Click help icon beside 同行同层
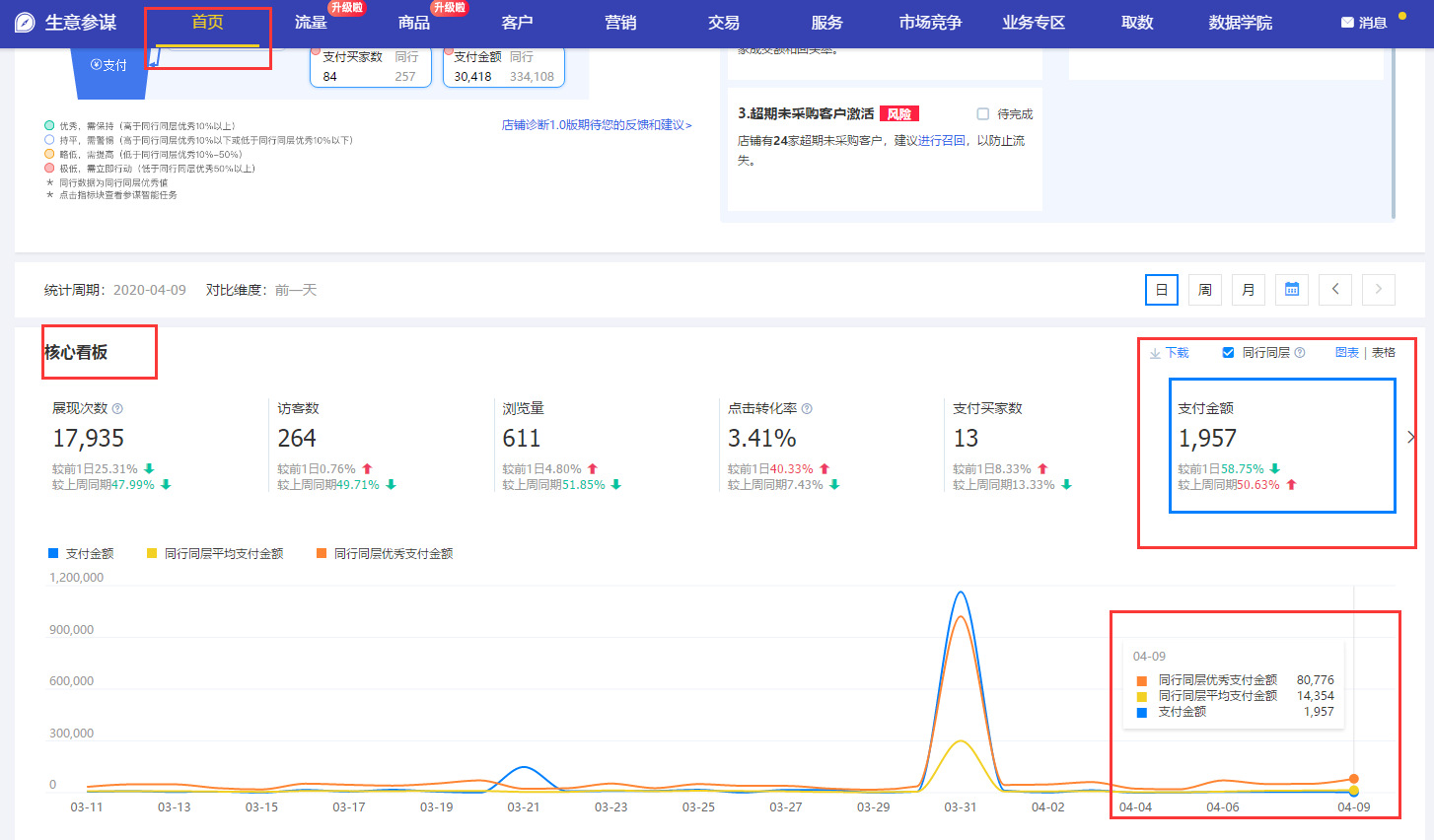Image resolution: width=1434 pixels, height=840 pixels. coord(1300,353)
